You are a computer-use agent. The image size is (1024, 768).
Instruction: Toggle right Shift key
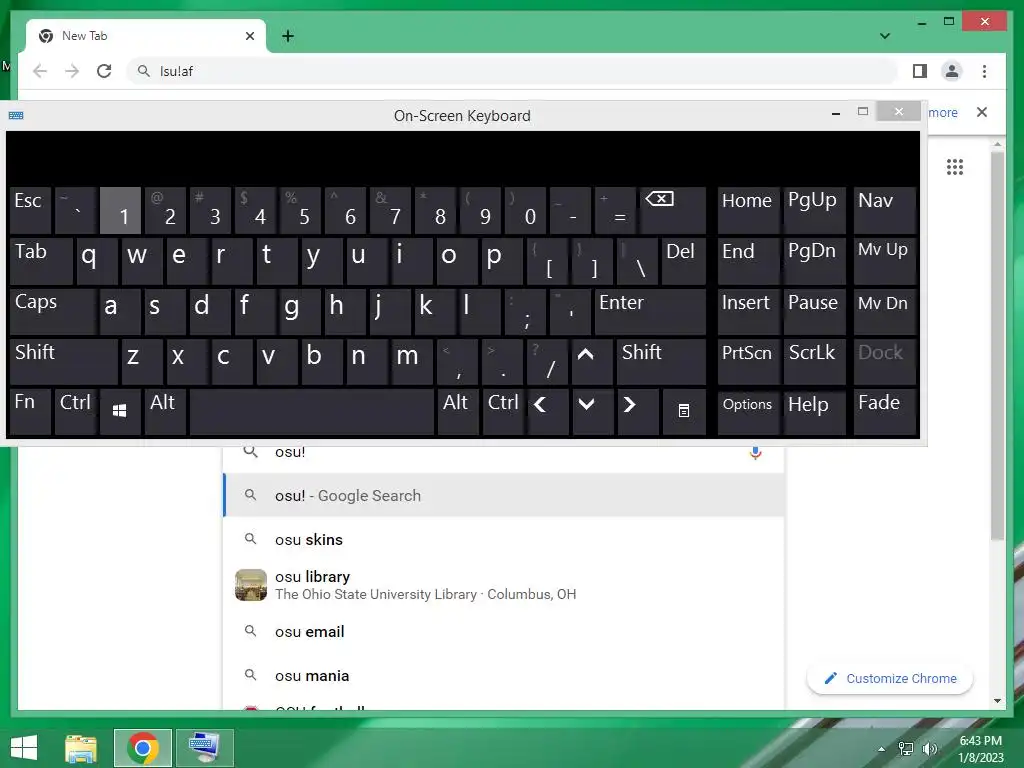click(661, 361)
